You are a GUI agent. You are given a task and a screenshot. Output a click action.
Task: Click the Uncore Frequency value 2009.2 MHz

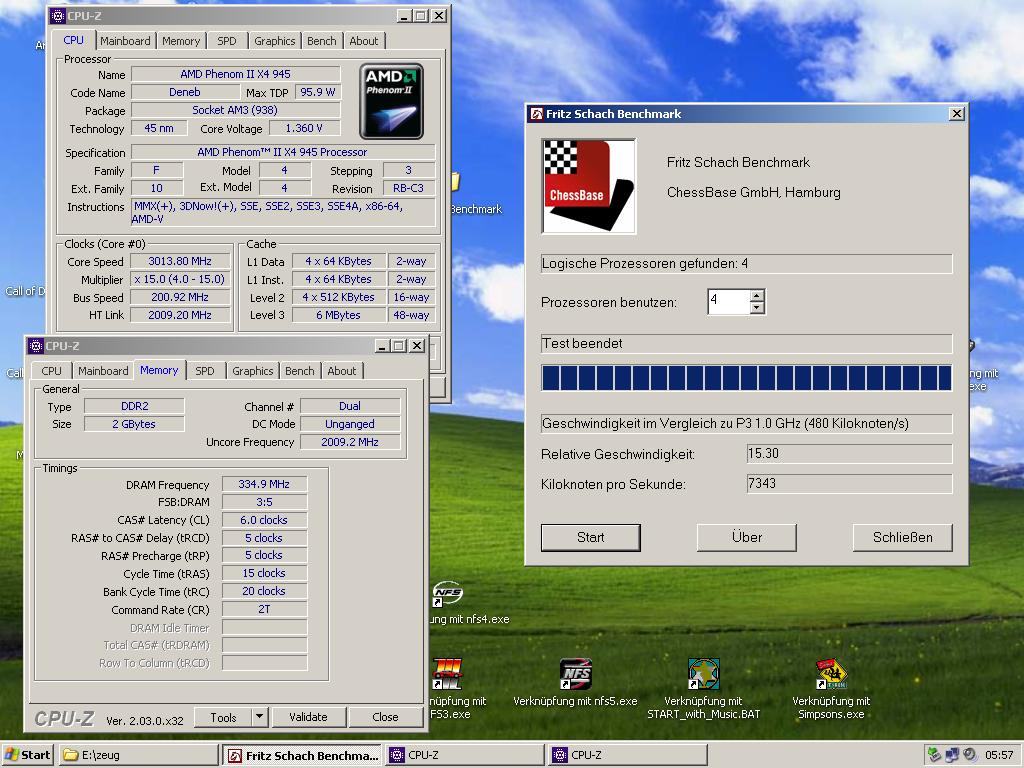(x=350, y=442)
